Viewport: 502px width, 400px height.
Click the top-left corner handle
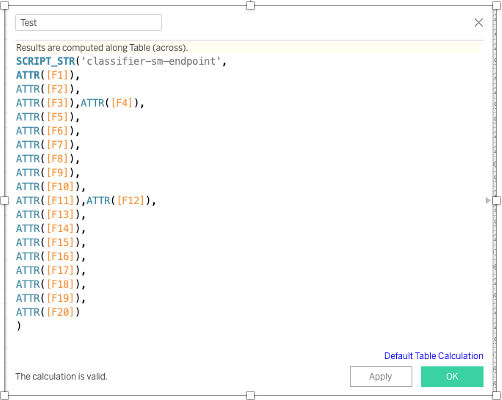pos(4,5)
